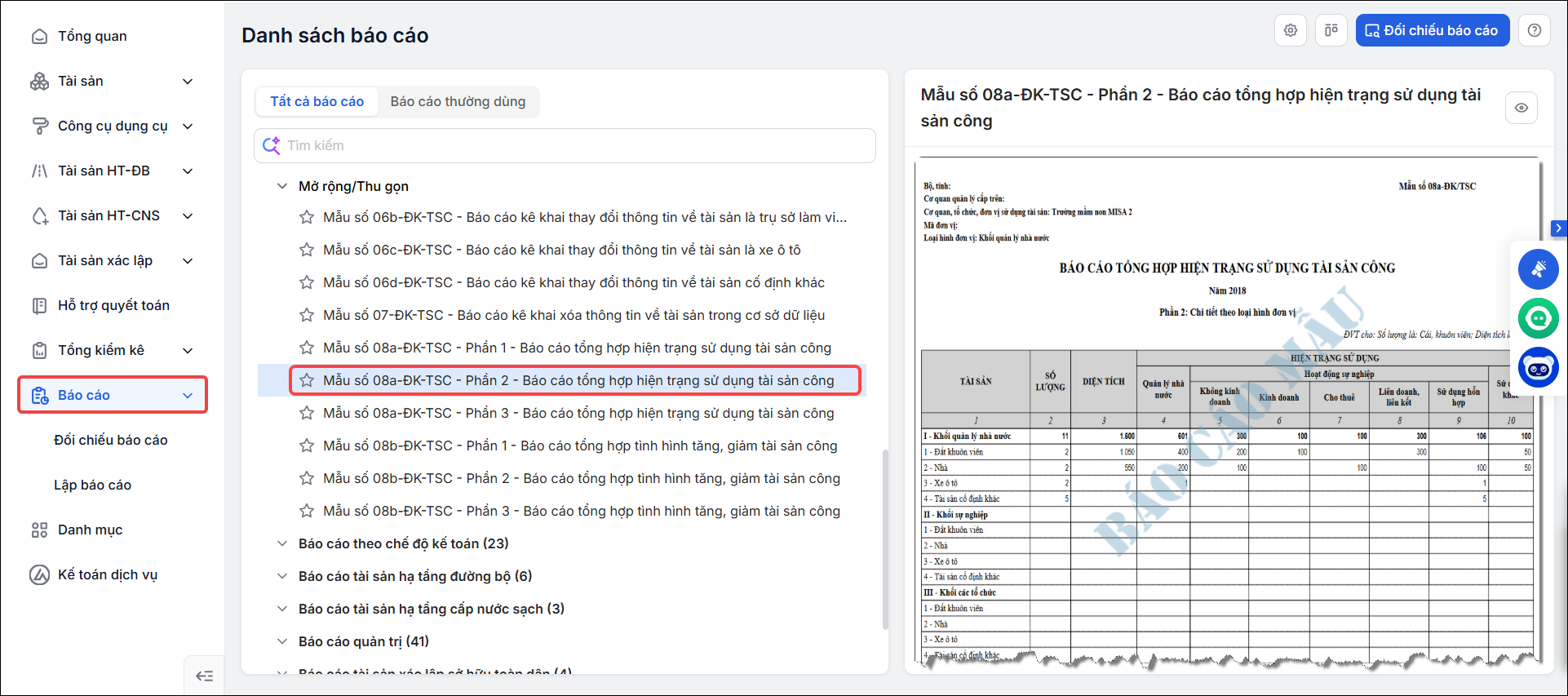The width and height of the screenshot is (1568, 696).
Task: Click the report list vertical scrollbar
Action: (886, 539)
